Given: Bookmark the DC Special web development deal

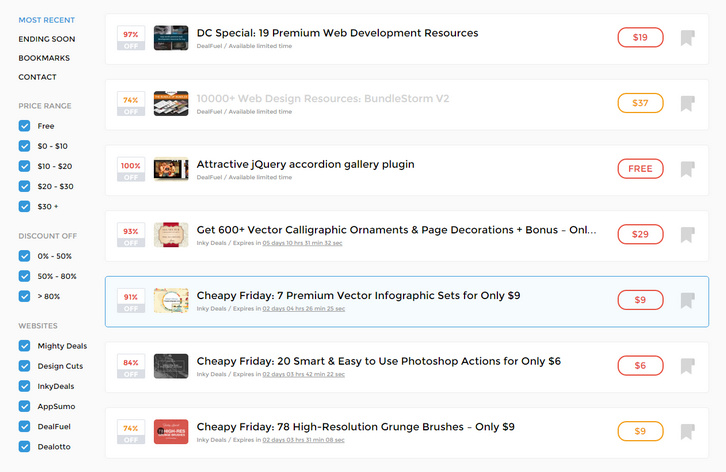Looking at the screenshot, I should point(687,38).
